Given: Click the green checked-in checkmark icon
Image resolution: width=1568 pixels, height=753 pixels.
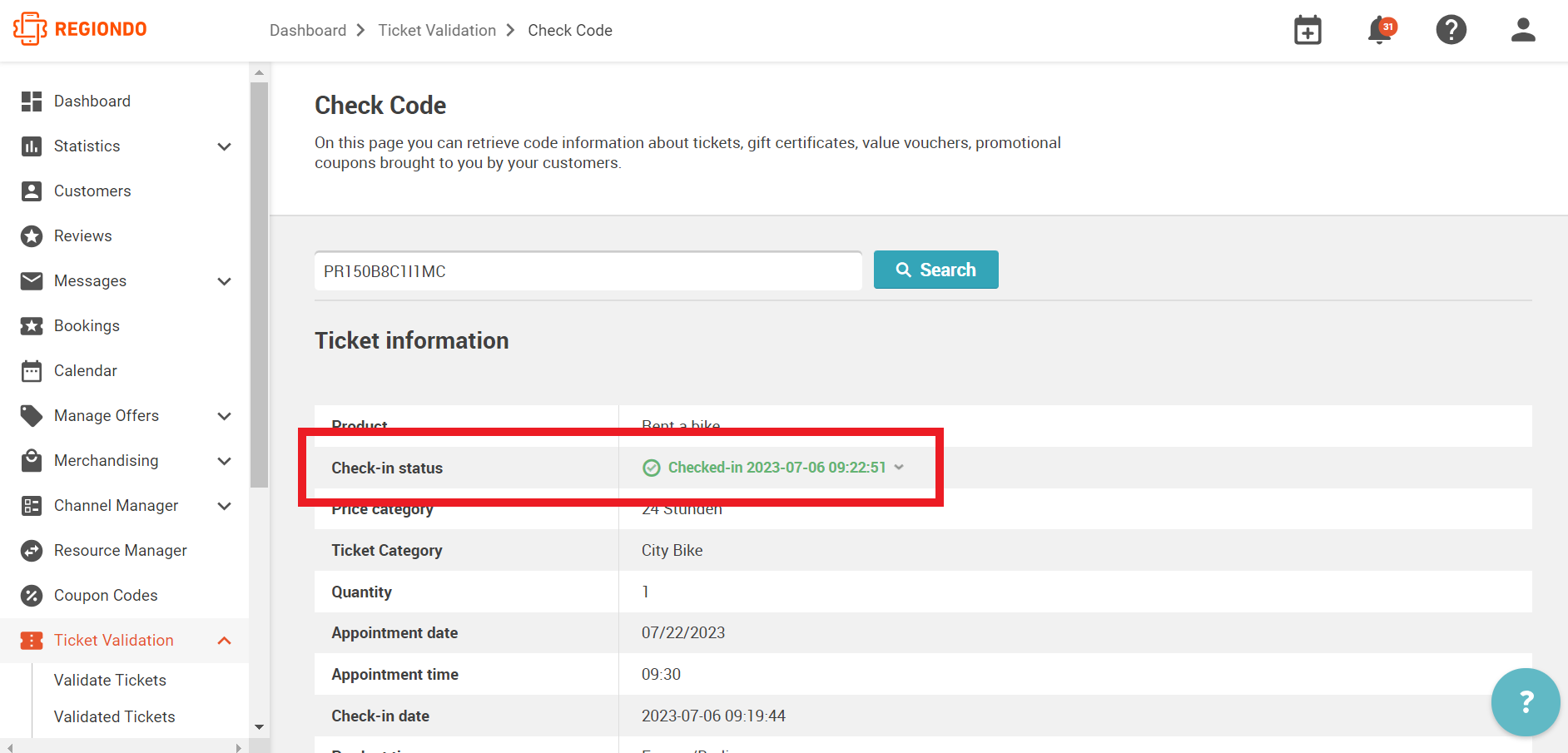Looking at the screenshot, I should pyautogui.click(x=652, y=468).
